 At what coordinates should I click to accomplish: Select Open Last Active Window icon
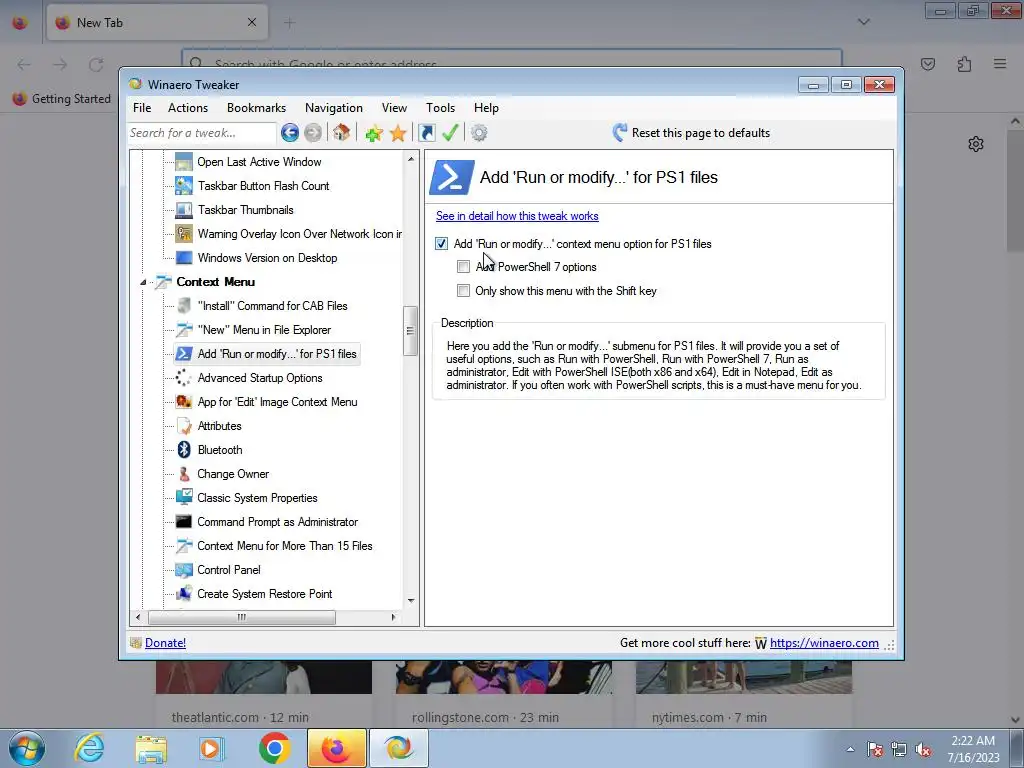[x=184, y=162]
